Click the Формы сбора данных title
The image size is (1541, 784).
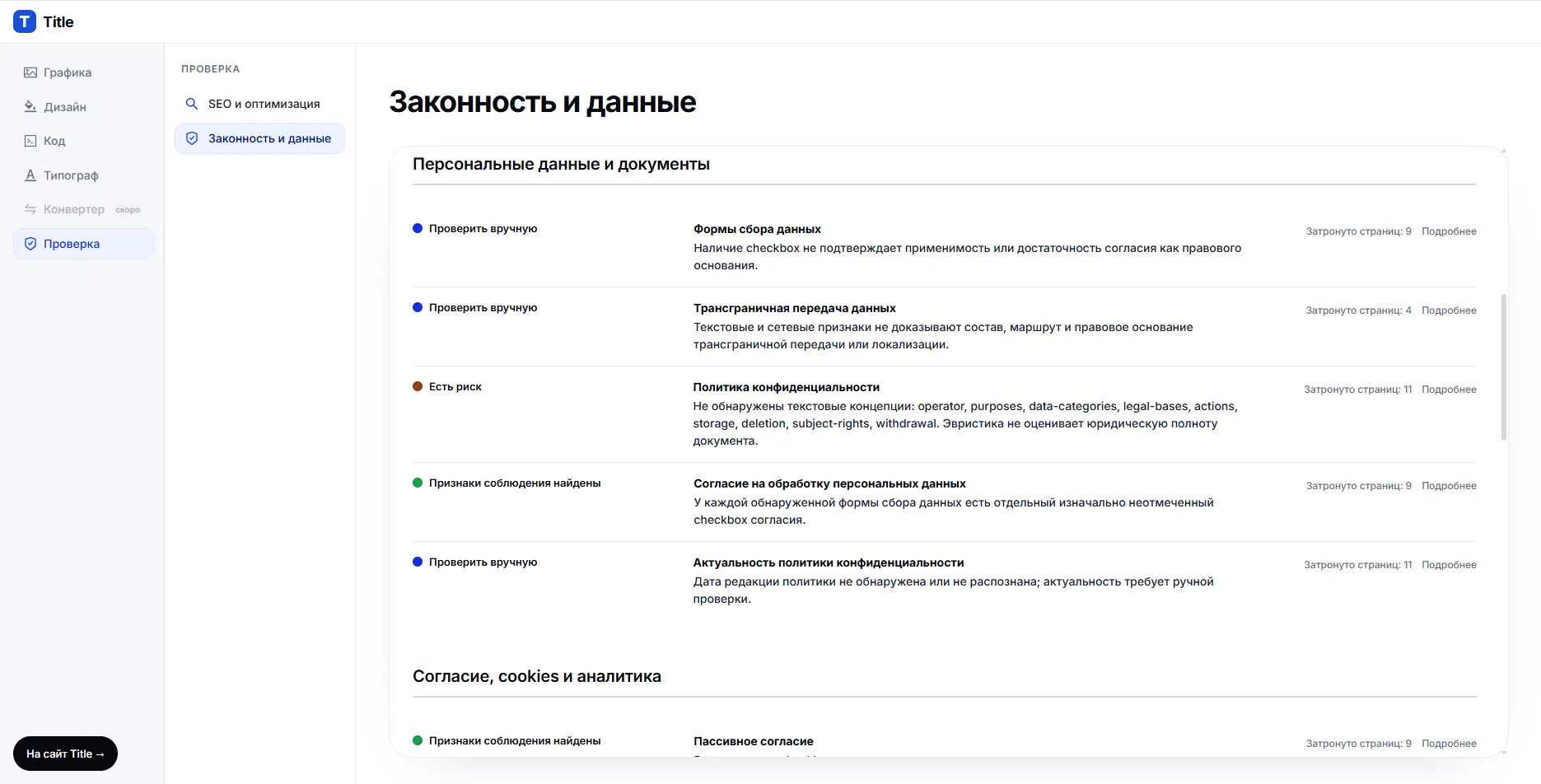pos(757,229)
